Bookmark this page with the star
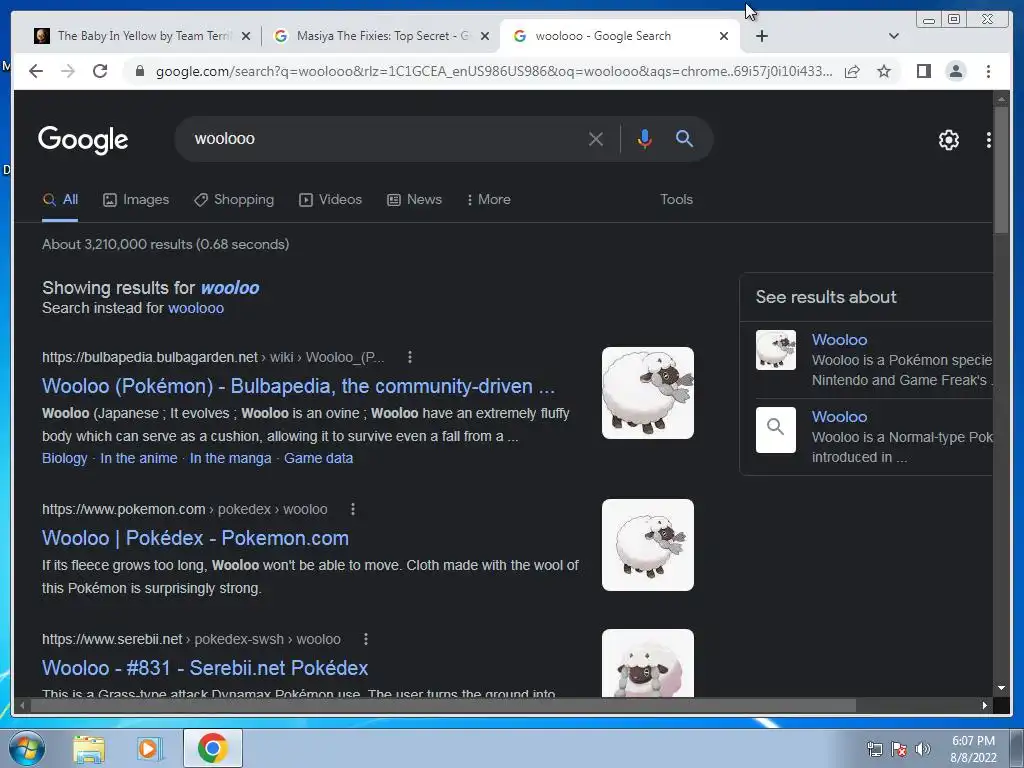 click(x=884, y=71)
